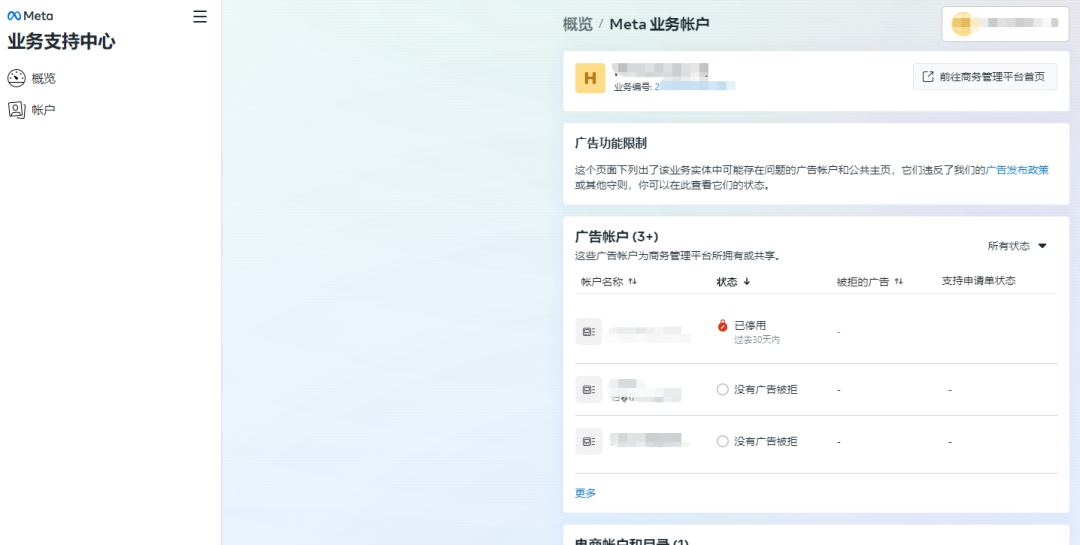Click the external link icon on 前往商务管理平台首页

click(928, 76)
